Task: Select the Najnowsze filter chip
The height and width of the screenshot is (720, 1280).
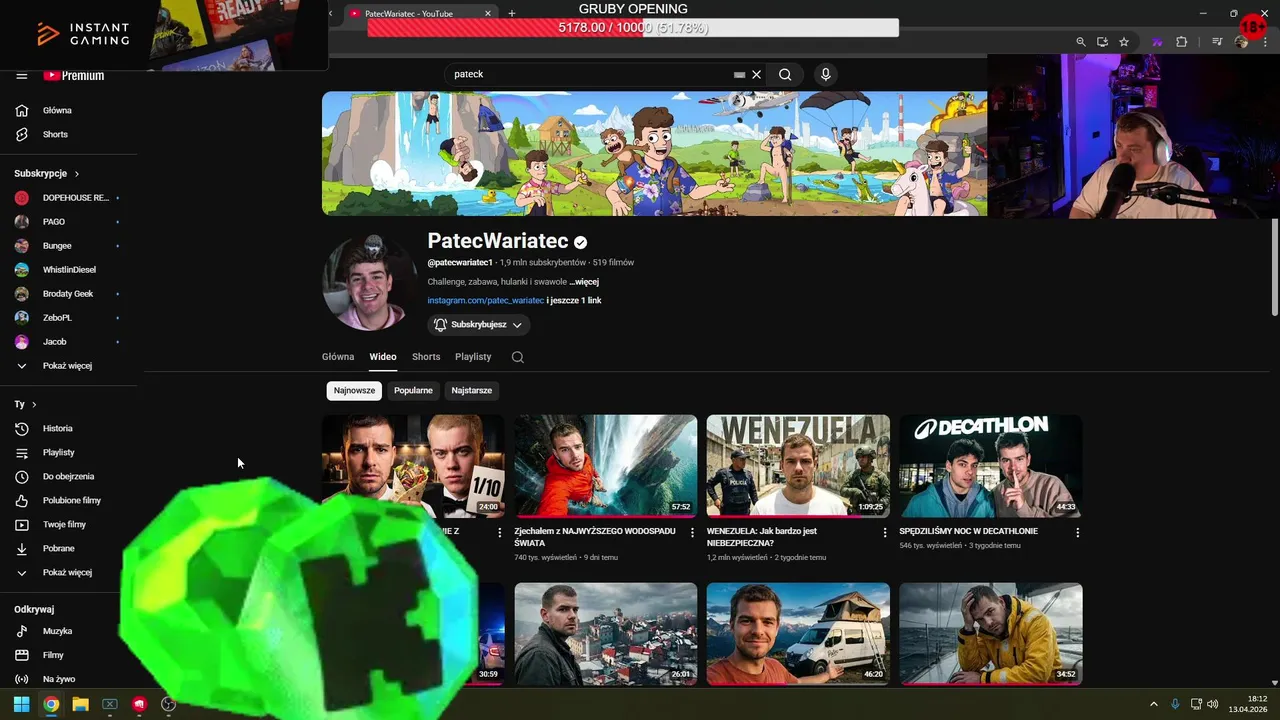Action: pyautogui.click(x=354, y=391)
